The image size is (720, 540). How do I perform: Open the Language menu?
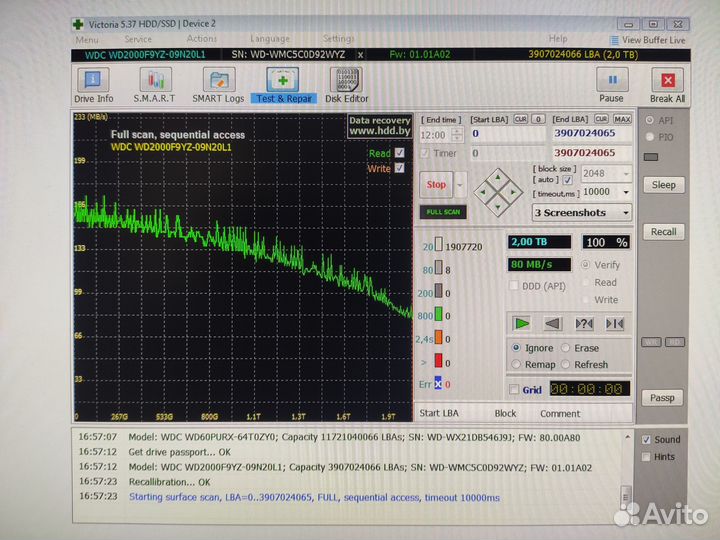pos(270,39)
